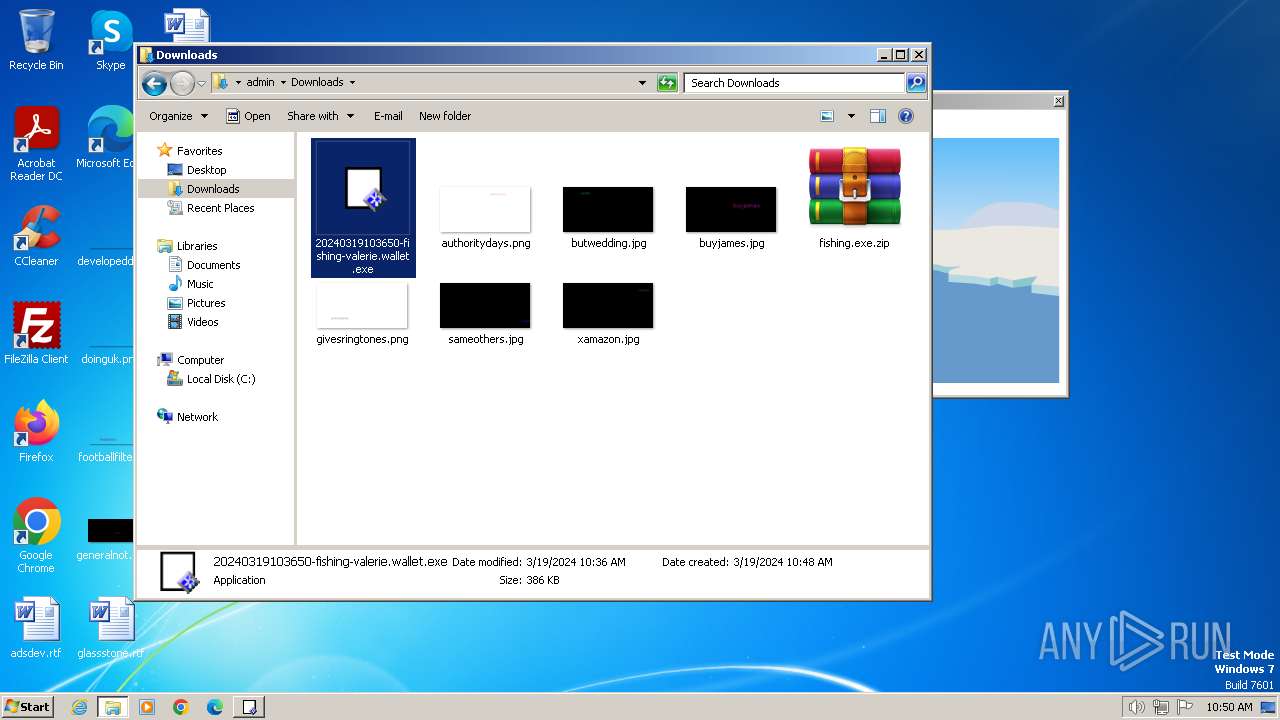
Task: Click admin in the address breadcrumb
Action: coord(260,83)
